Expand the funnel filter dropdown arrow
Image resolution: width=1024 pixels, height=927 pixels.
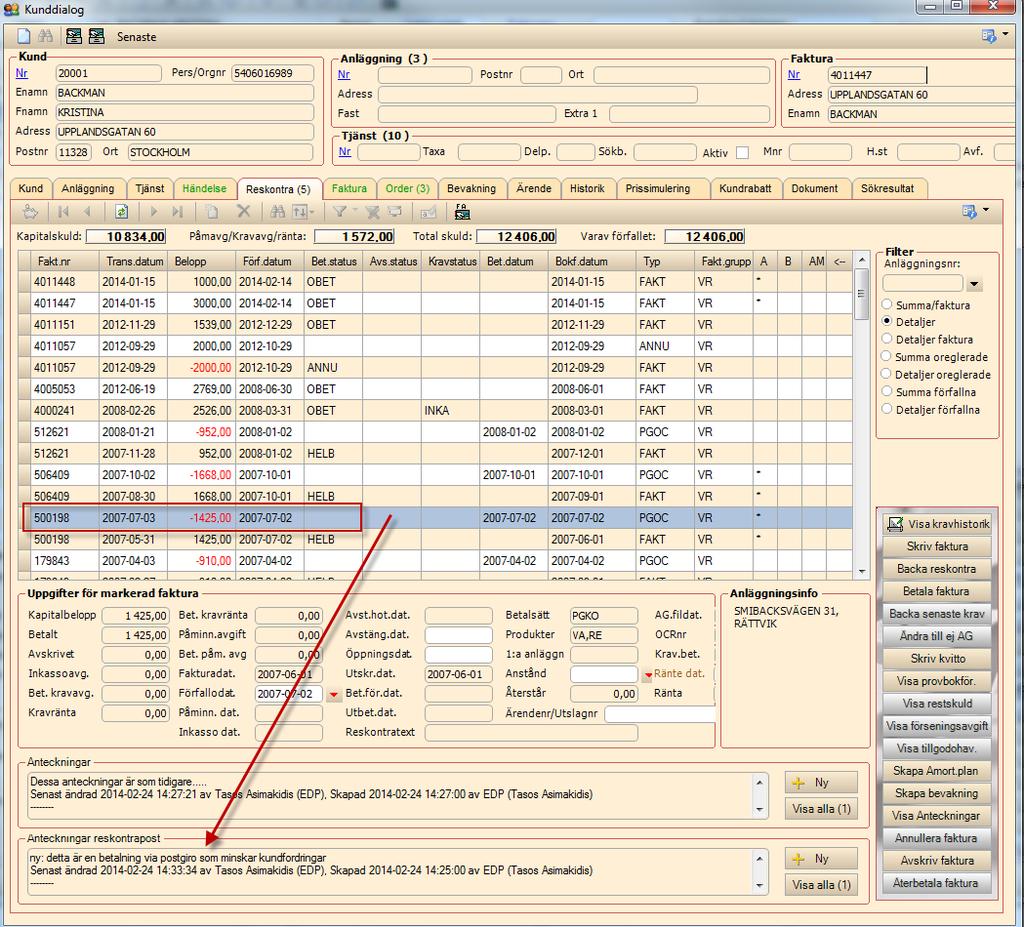click(x=355, y=210)
